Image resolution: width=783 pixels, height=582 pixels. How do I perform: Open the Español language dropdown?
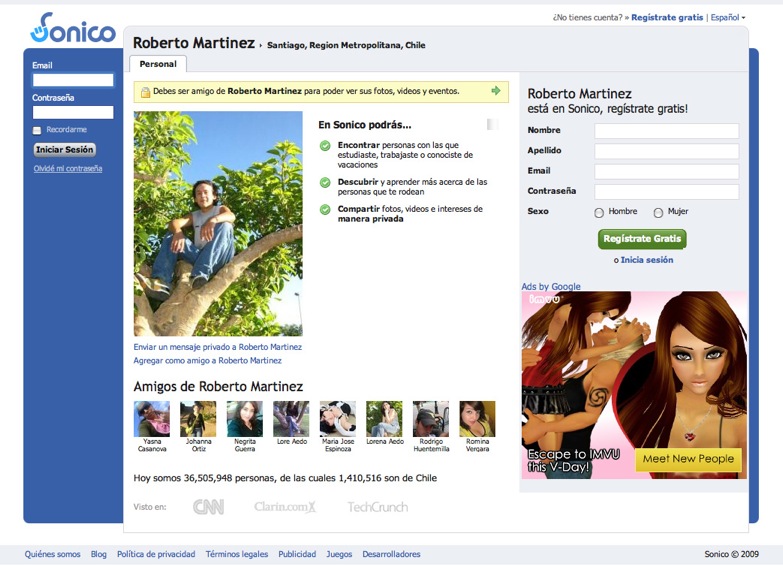click(x=728, y=17)
